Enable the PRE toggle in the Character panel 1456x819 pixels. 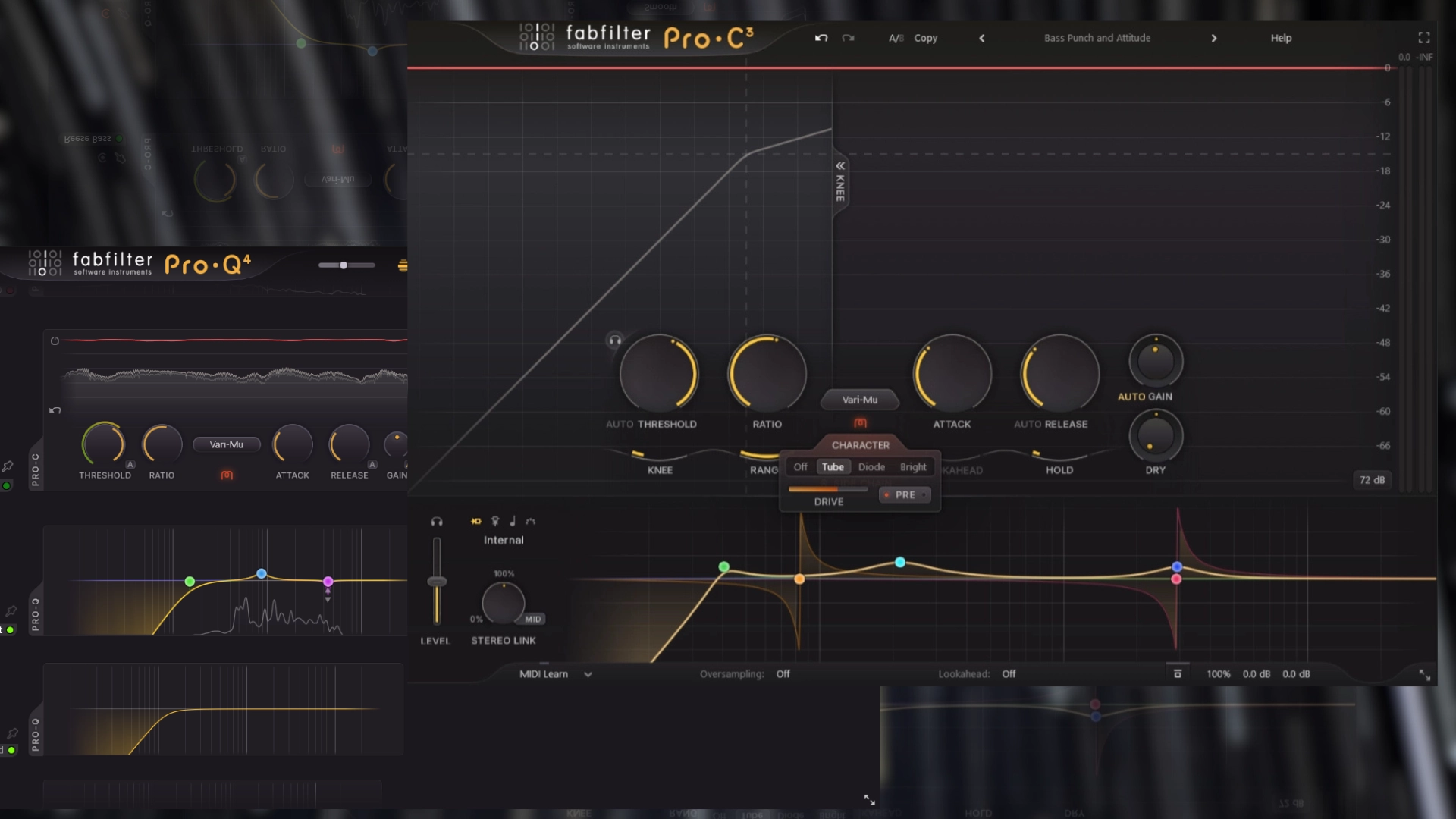pos(904,494)
